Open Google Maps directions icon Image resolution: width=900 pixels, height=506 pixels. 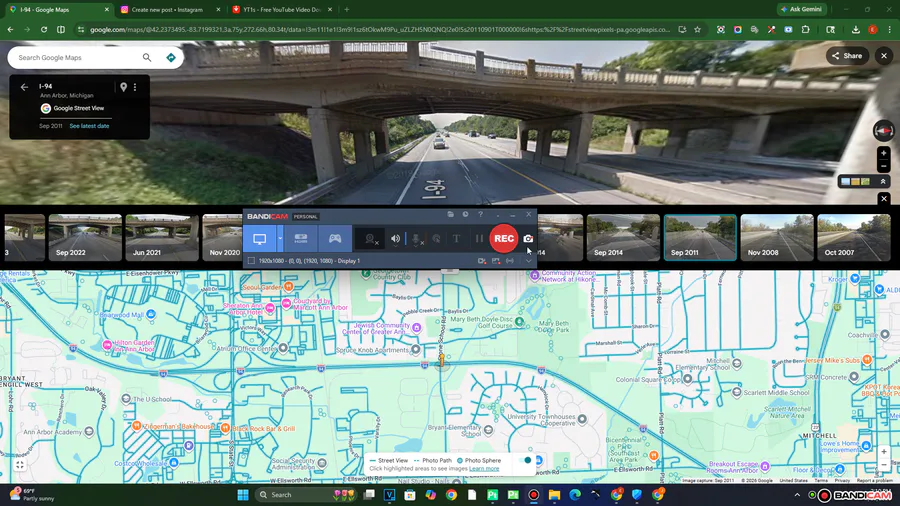[x=170, y=57]
